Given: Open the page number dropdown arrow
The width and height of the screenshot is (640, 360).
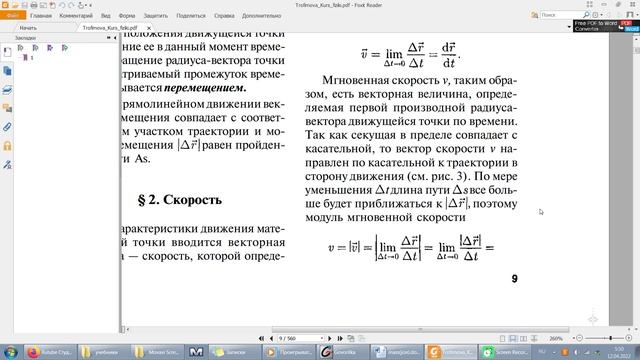Looking at the screenshot, I should coord(322,338).
